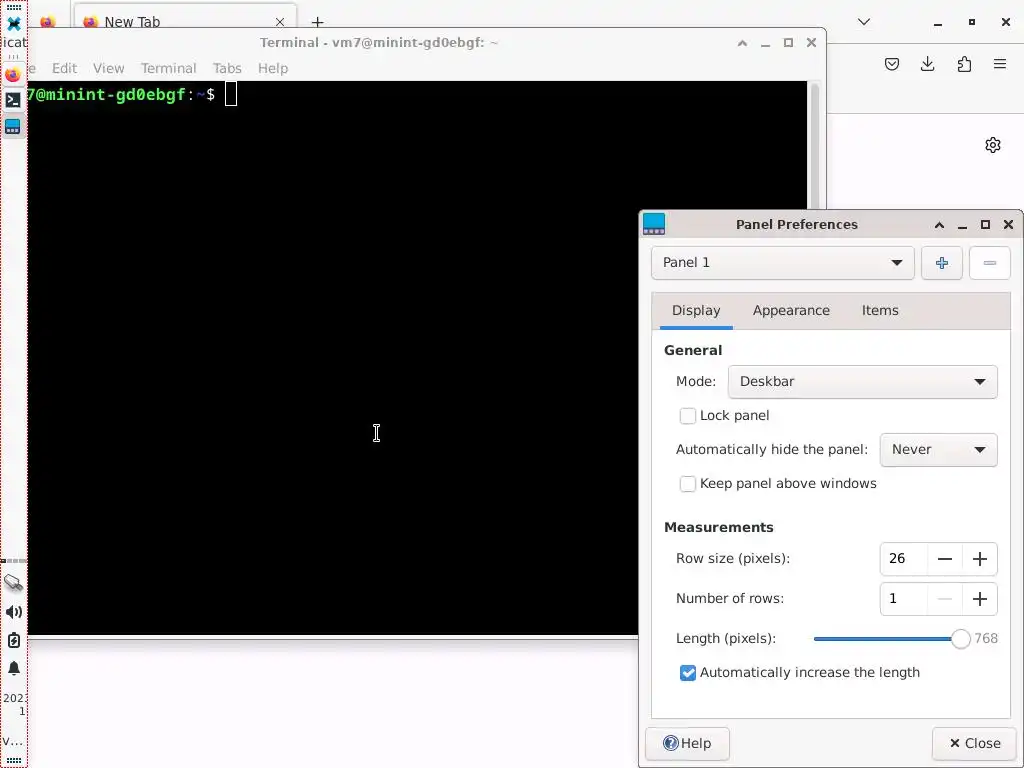Click the Length pixels slider handle

[961, 639]
